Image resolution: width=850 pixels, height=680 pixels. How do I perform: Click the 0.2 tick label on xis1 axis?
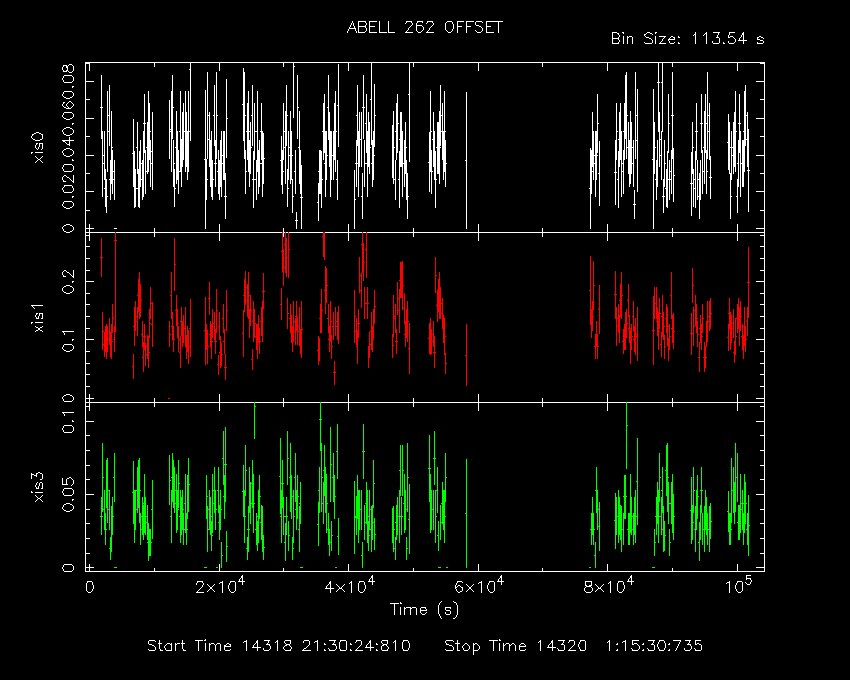click(68, 281)
